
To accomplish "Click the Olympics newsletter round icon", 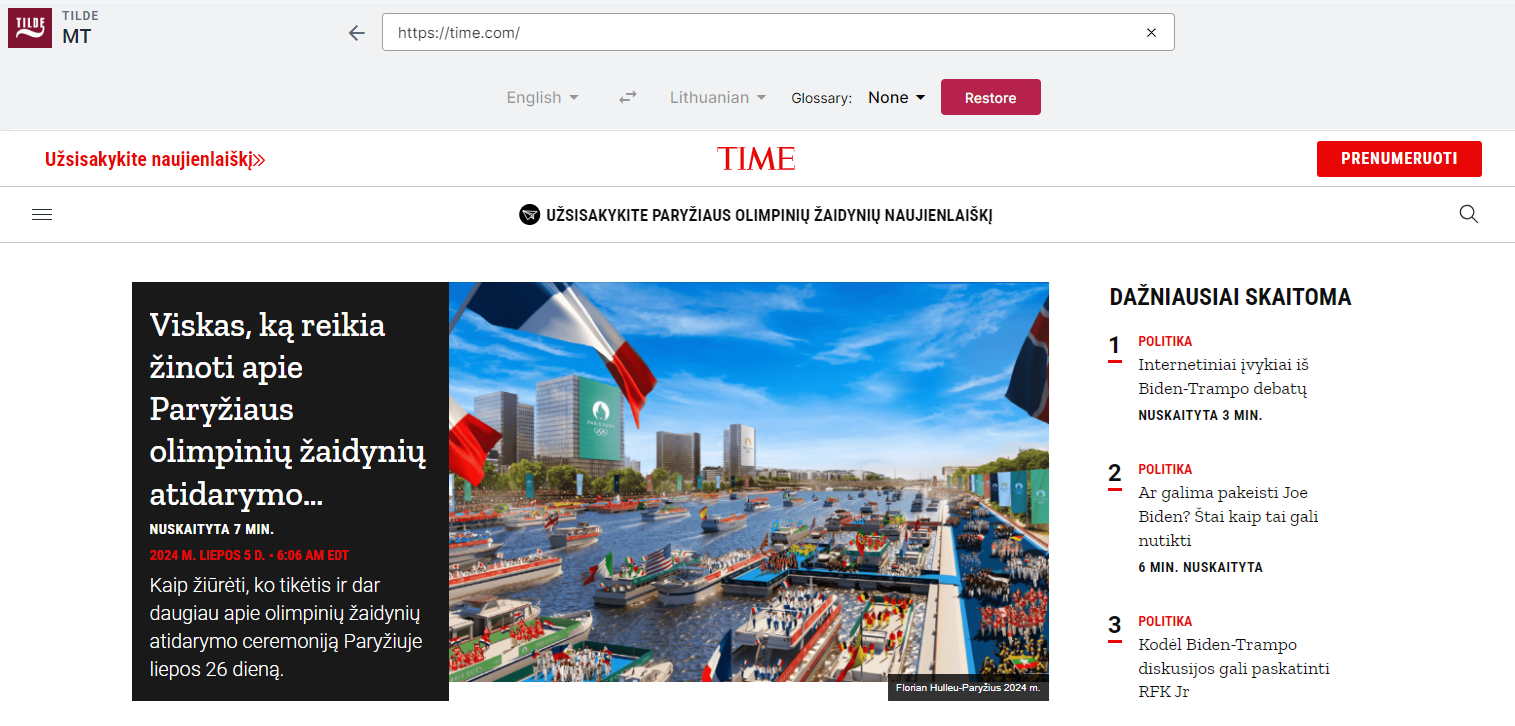I will [530, 215].
